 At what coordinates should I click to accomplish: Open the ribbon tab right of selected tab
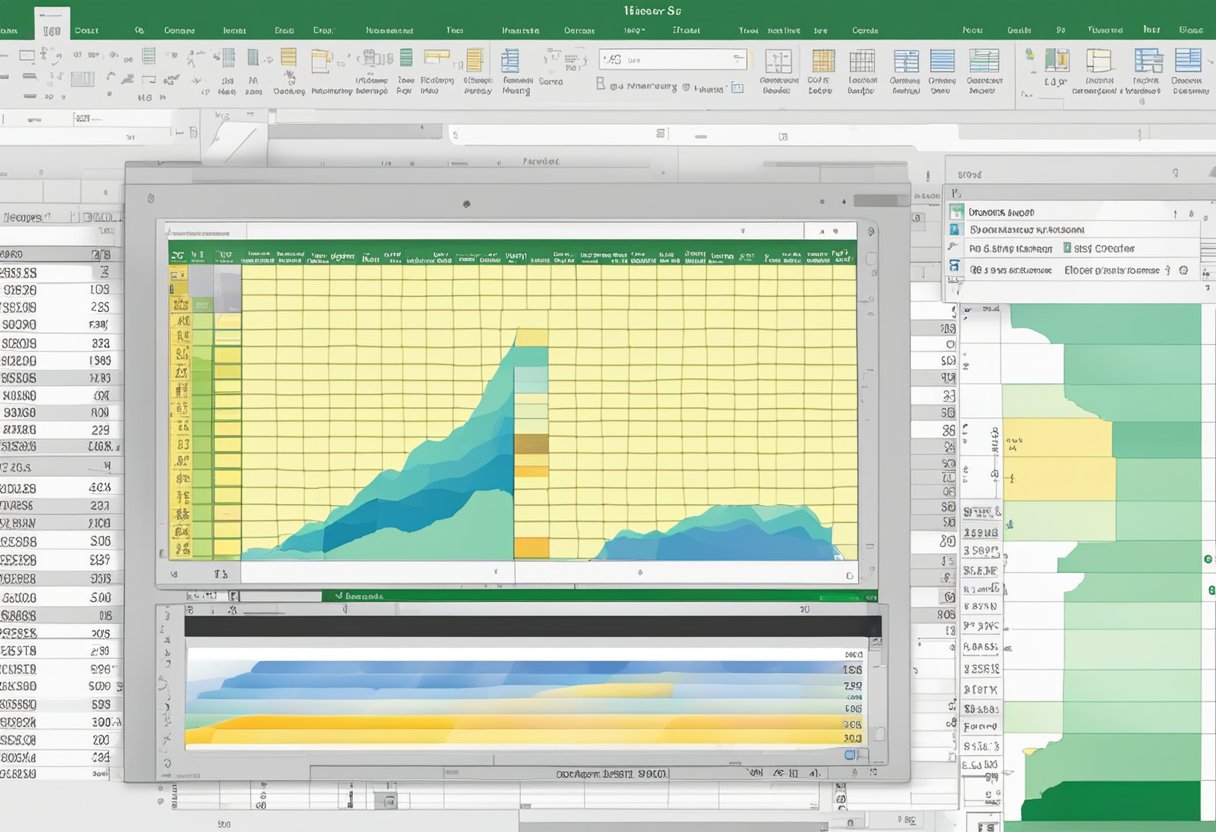[86, 30]
